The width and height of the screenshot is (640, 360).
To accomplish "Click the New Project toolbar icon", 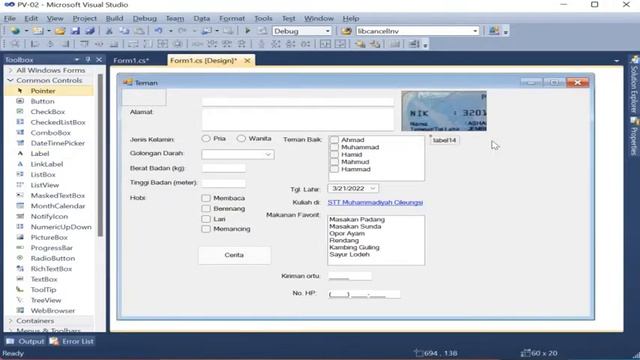I will pyautogui.click(x=15, y=31).
